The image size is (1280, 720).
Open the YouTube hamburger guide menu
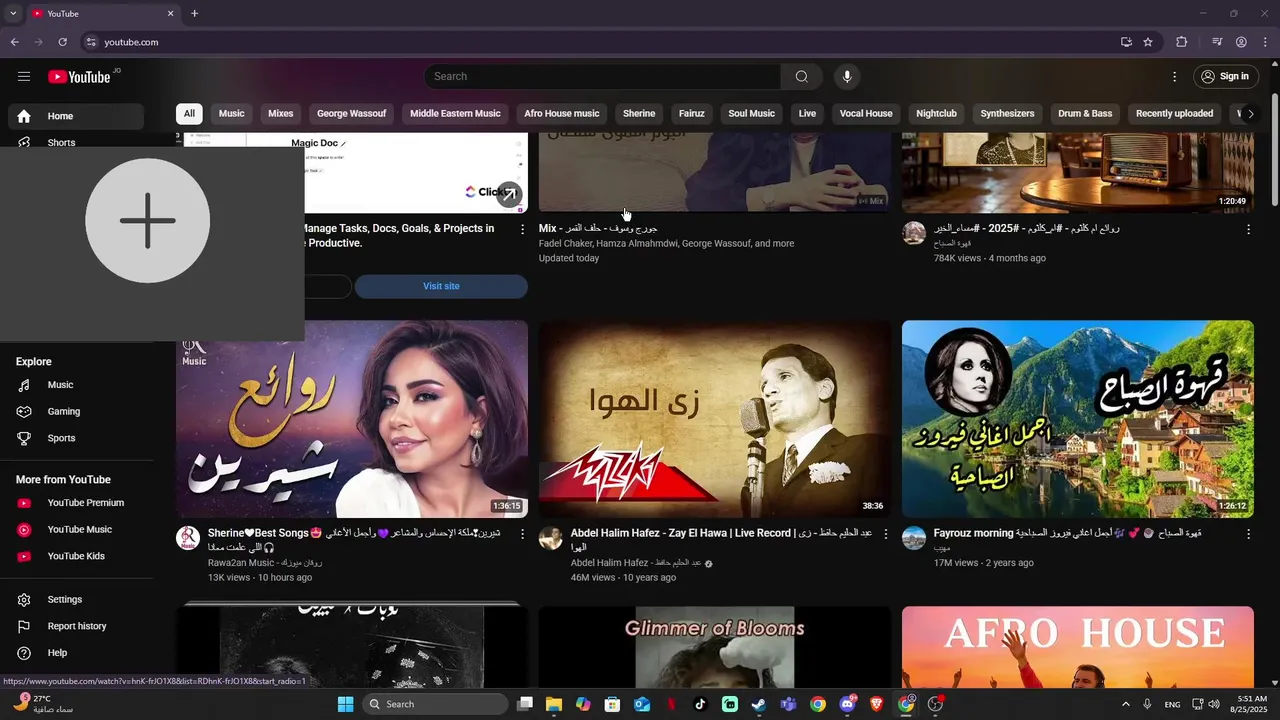tap(24, 77)
